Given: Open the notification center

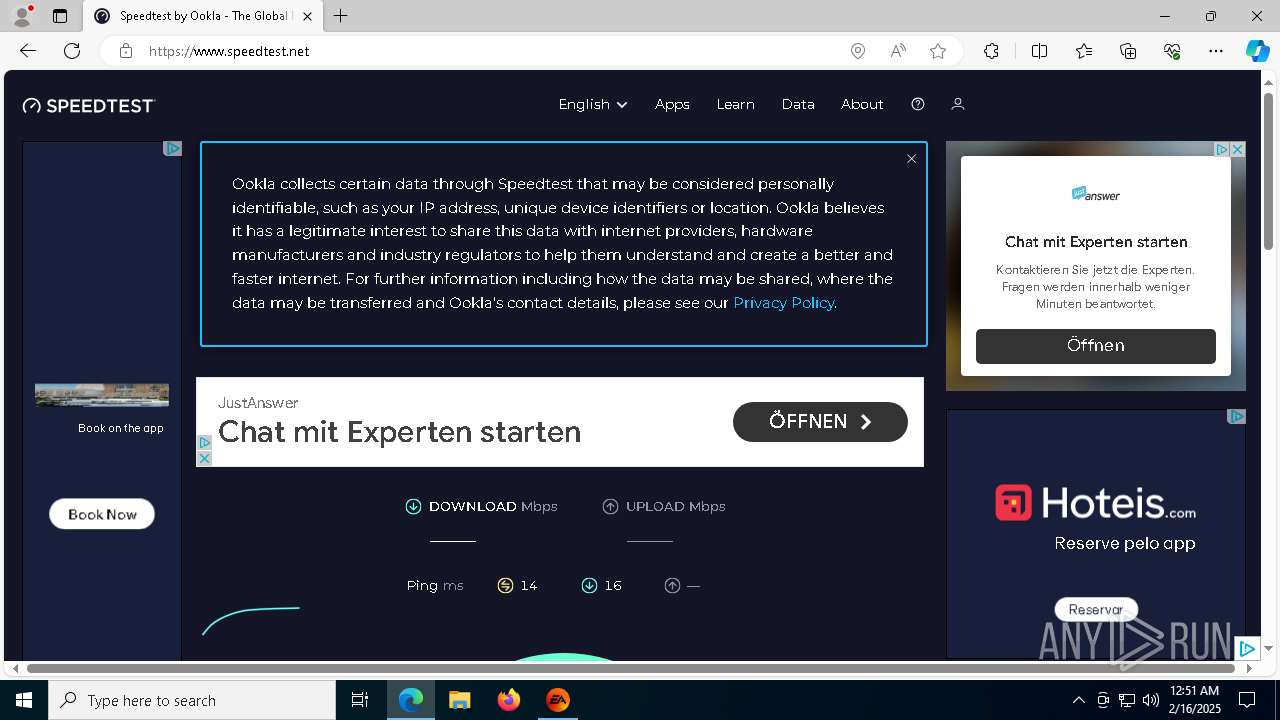Looking at the screenshot, I should point(1247,700).
